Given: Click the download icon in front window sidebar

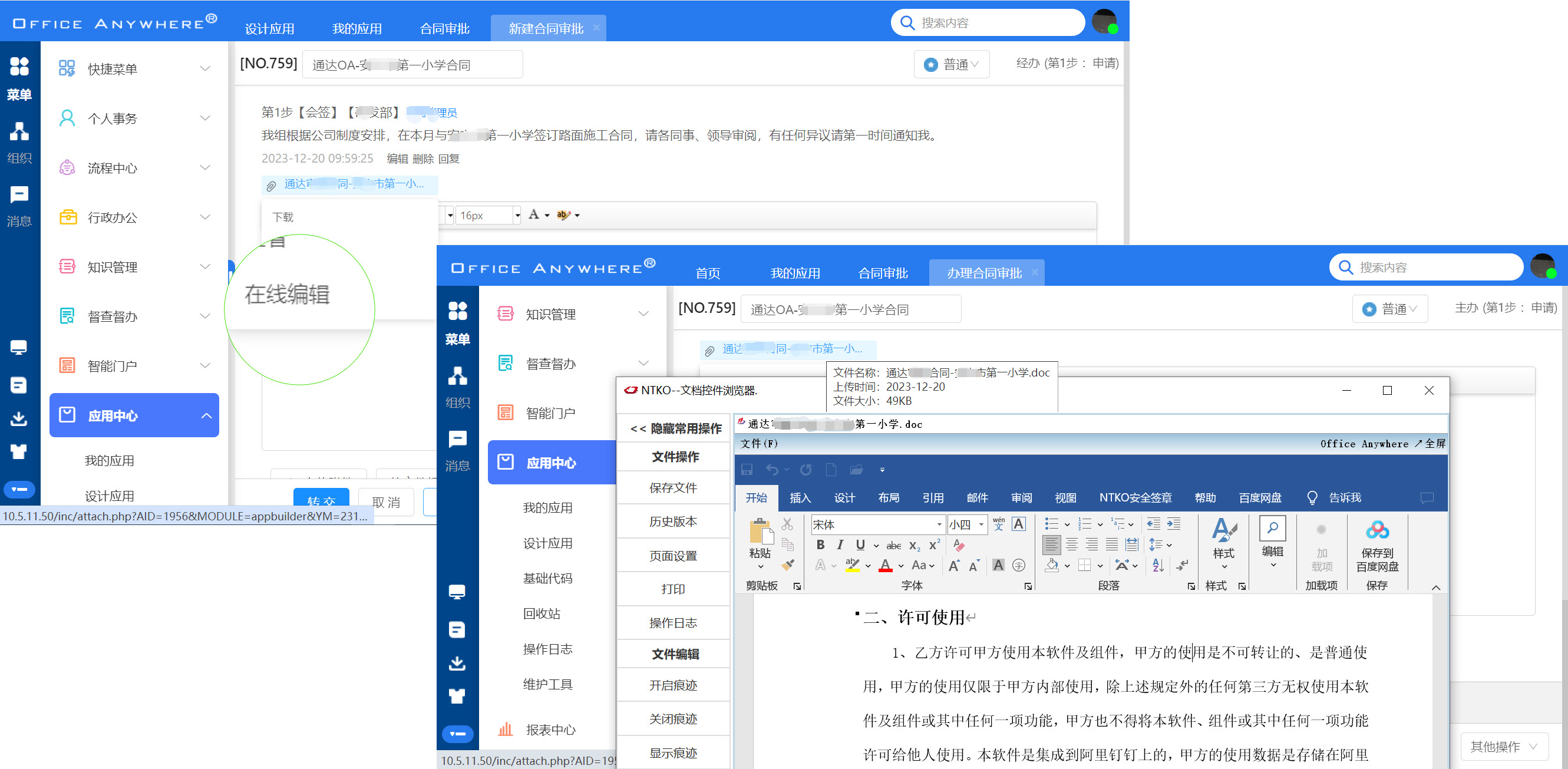Looking at the screenshot, I should (457, 663).
